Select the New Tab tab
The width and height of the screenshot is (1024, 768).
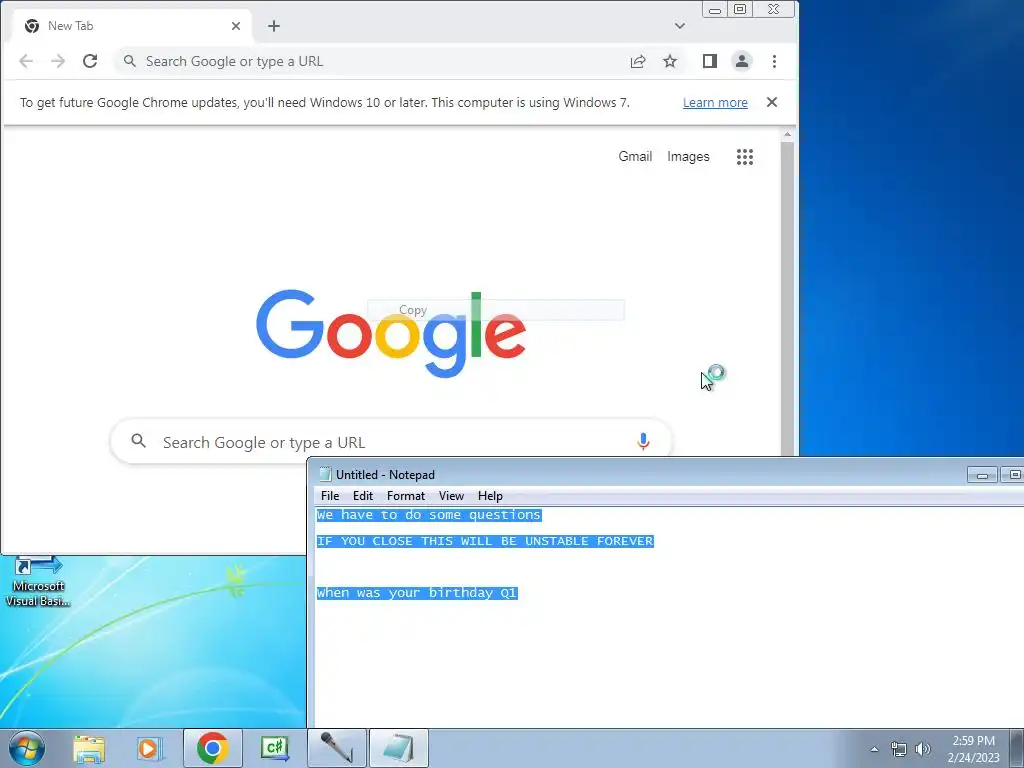click(x=132, y=26)
